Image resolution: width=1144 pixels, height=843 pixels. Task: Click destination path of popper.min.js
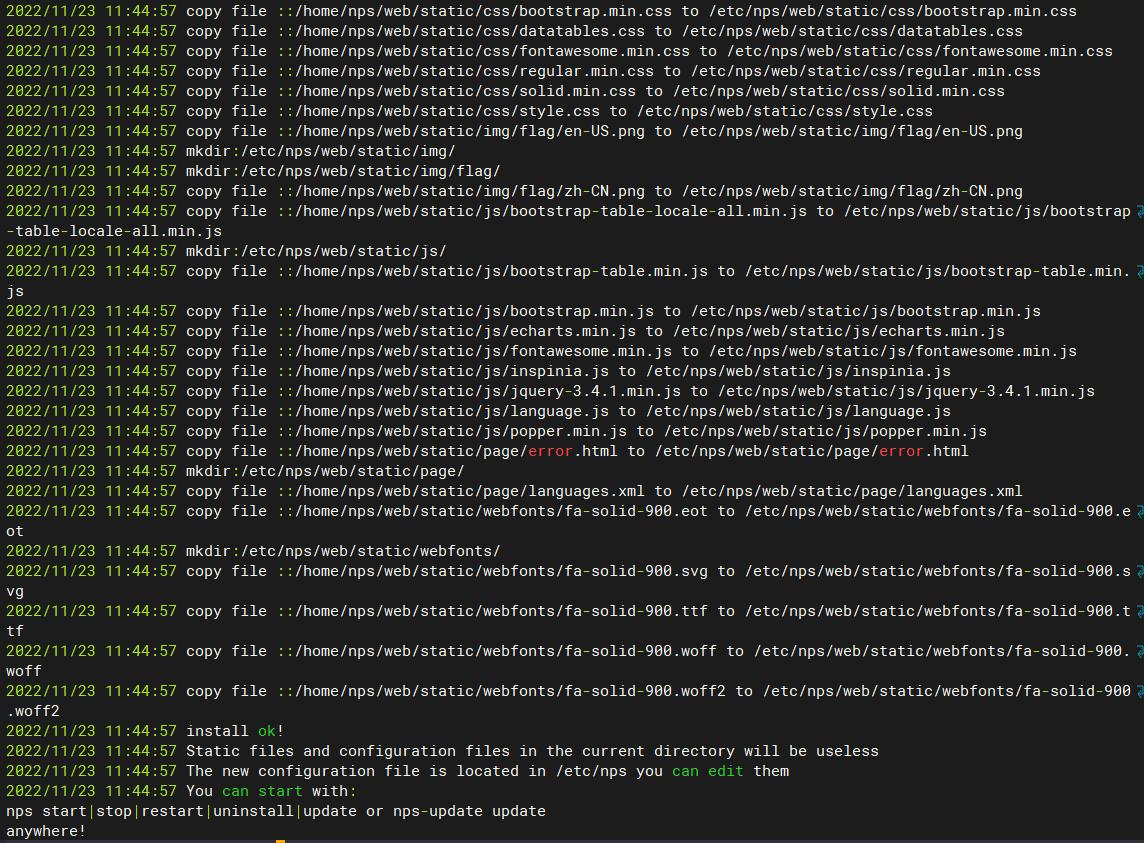click(x=824, y=431)
